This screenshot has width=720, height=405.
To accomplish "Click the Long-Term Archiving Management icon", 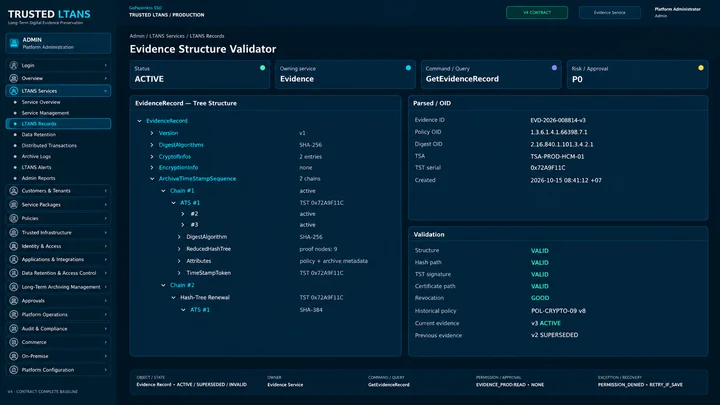I will (14, 287).
